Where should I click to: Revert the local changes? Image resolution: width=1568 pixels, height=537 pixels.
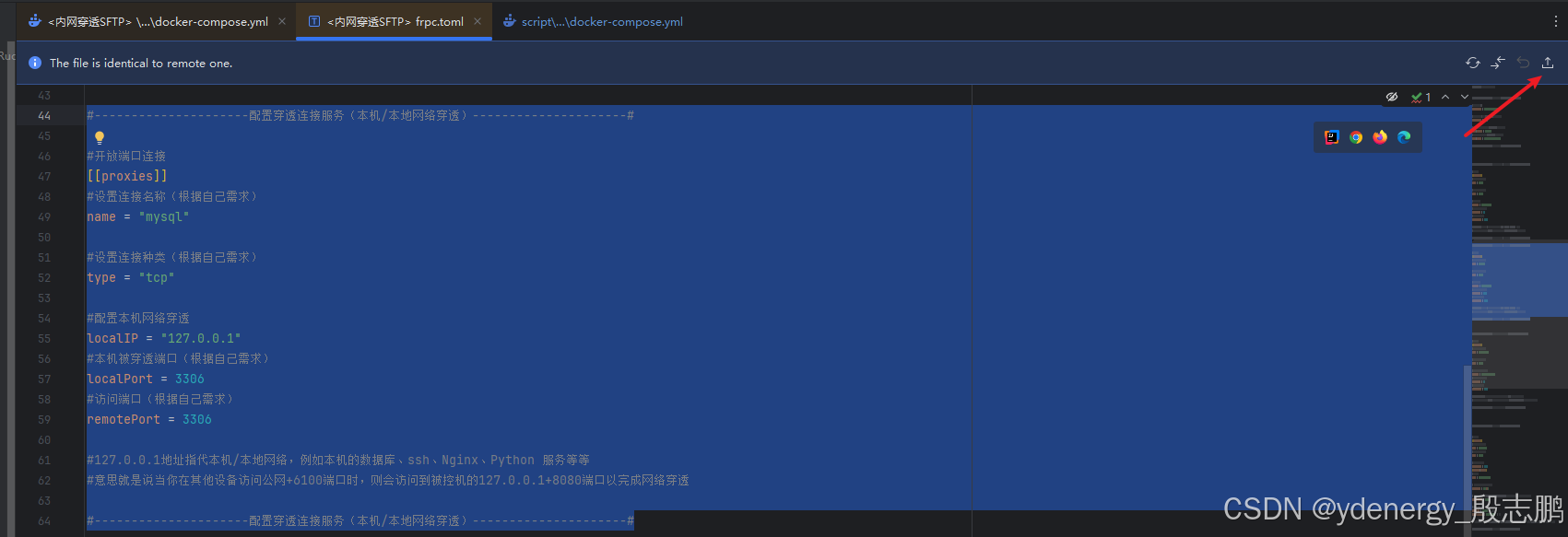pyautogui.click(x=1523, y=63)
